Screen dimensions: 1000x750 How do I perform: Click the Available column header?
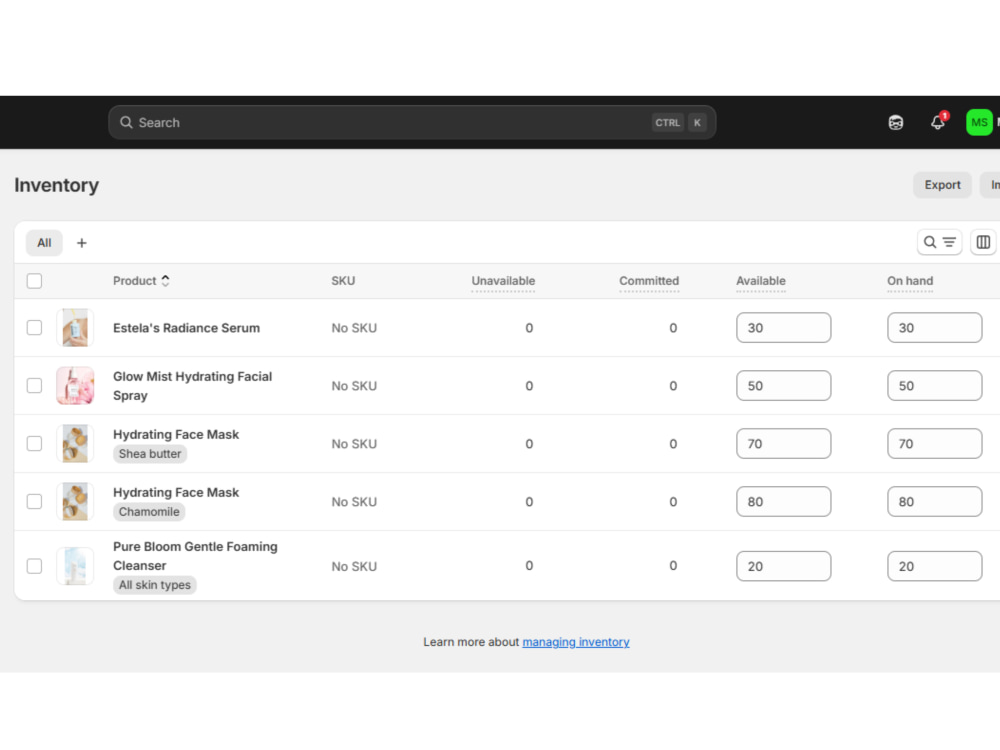pyautogui.click(x=761, y=281)
